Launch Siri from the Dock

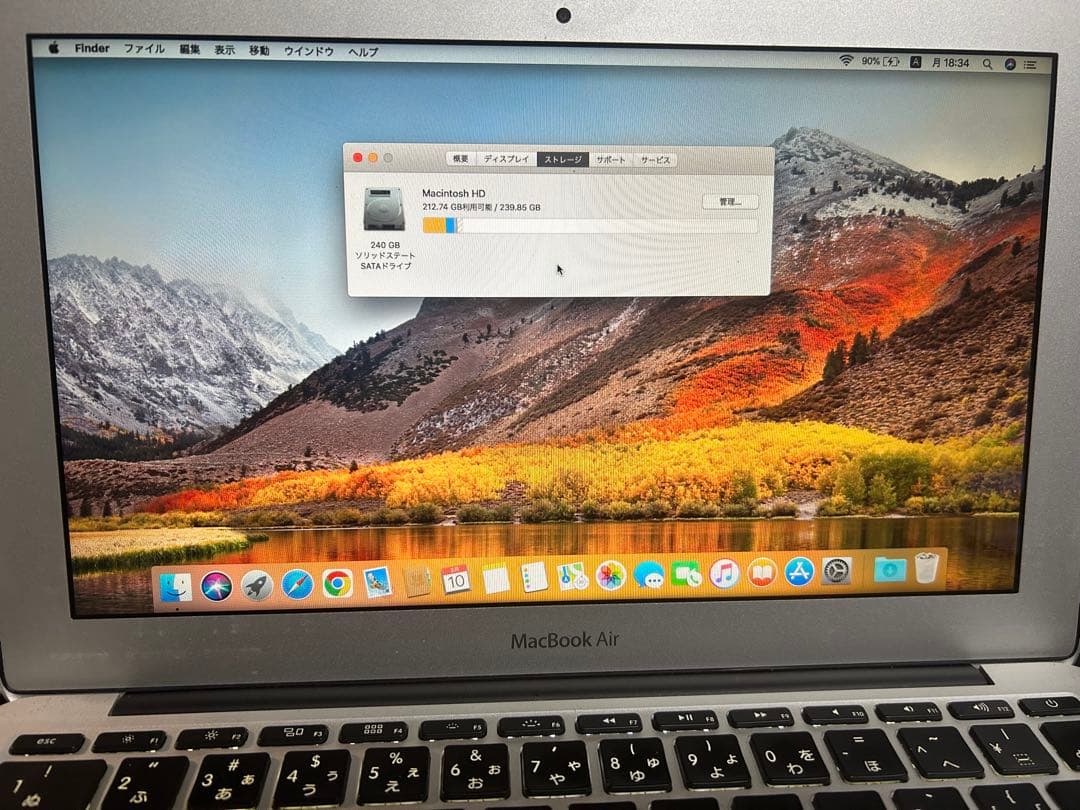tap(216, 587)
